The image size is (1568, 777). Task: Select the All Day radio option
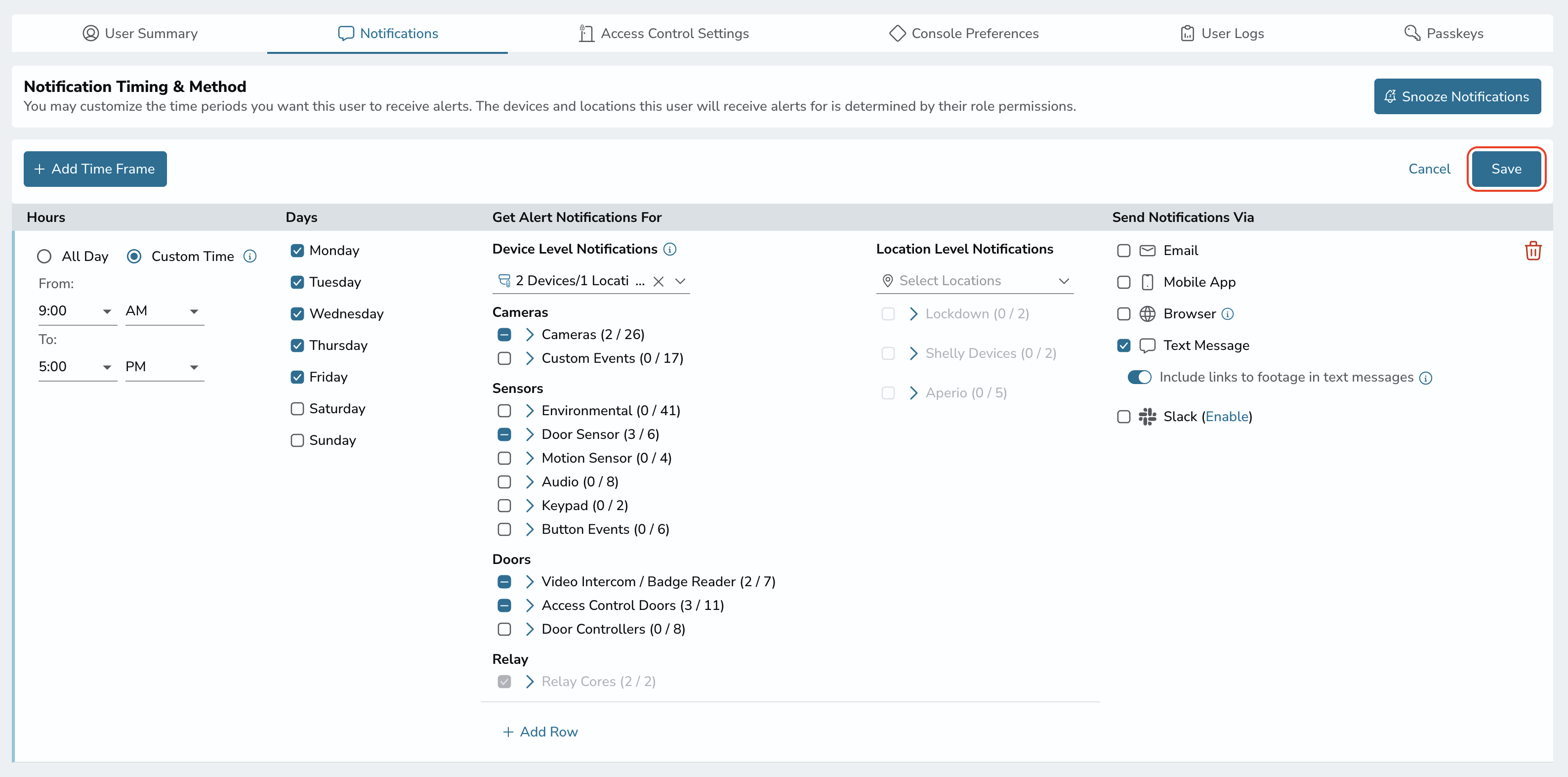44,257
